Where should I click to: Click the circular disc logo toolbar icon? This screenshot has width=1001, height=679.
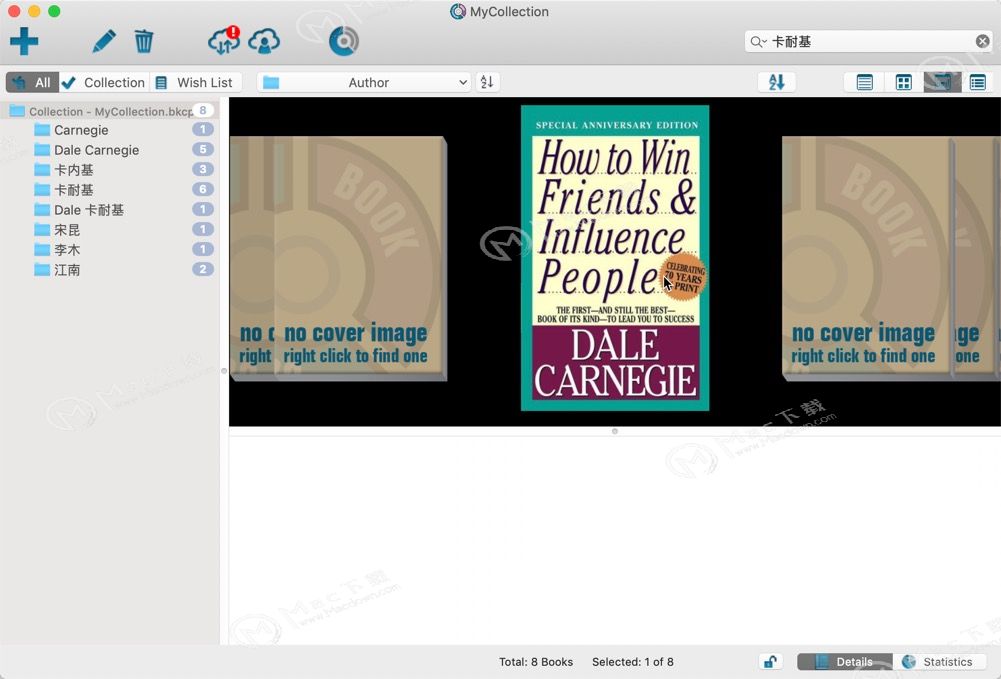[343, 41]
